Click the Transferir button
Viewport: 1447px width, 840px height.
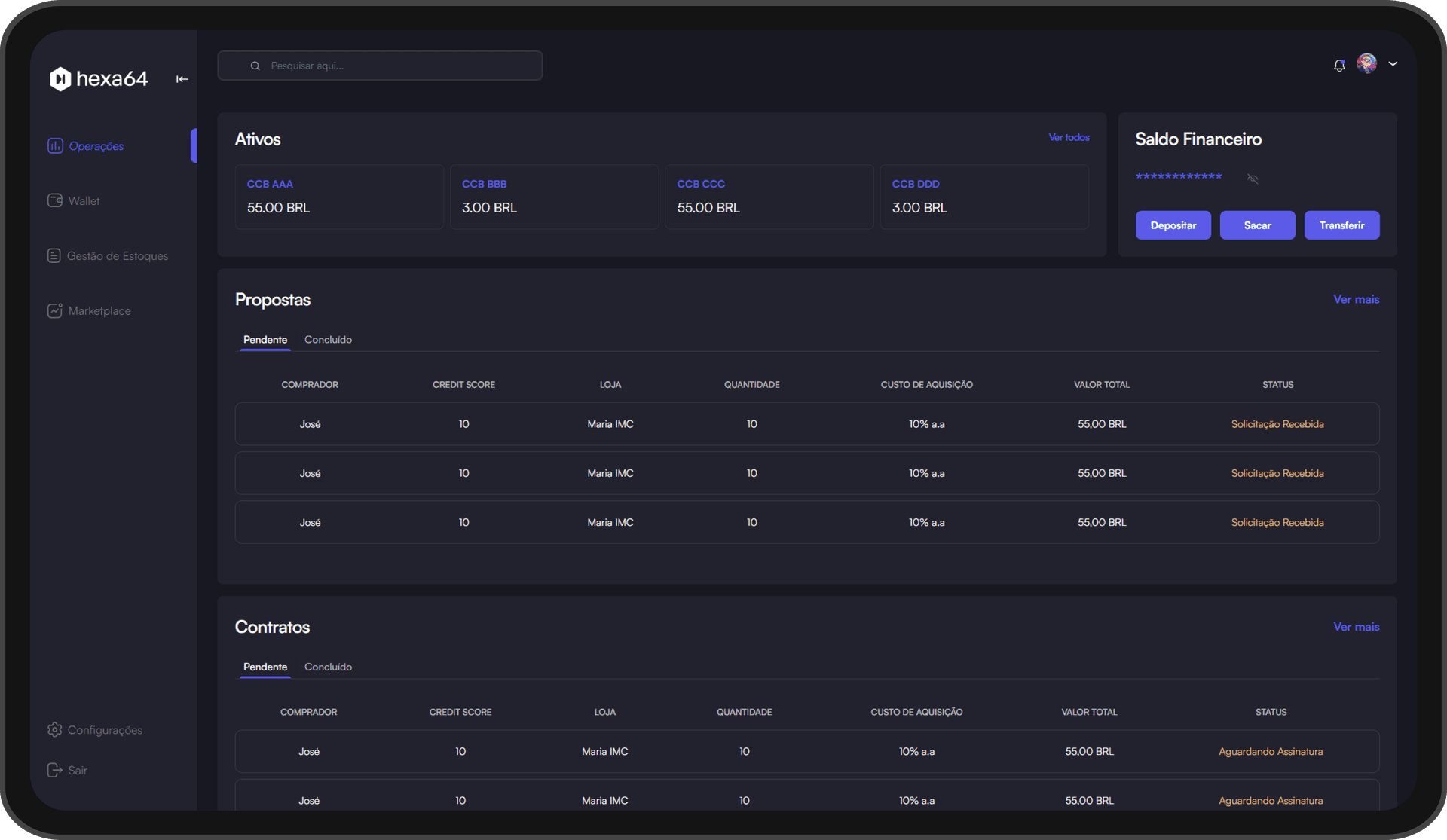coord(1341,225)
